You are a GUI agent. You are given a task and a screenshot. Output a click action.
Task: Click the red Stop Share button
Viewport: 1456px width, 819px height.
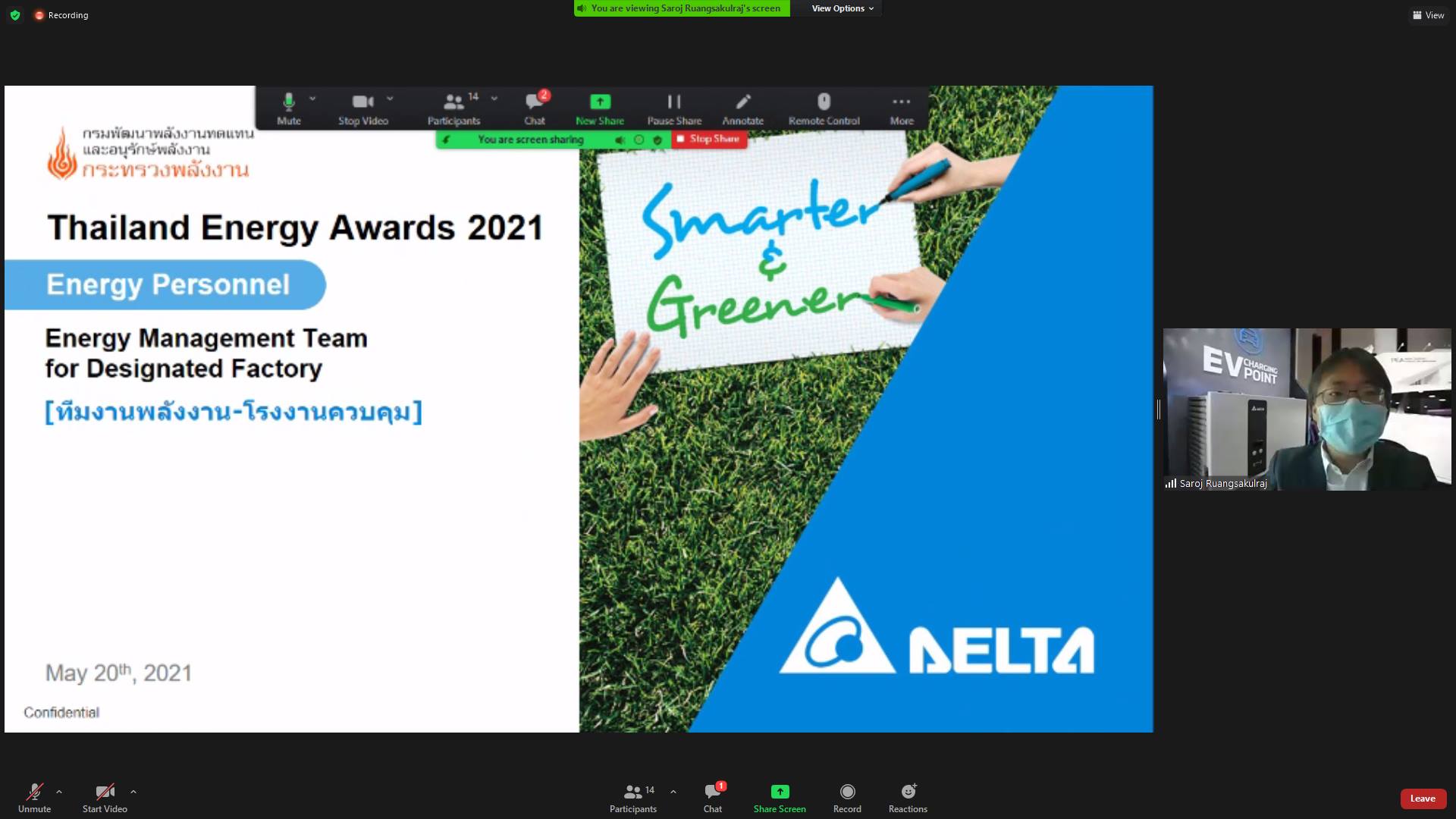pyautogui.click(x=709, y=140)
